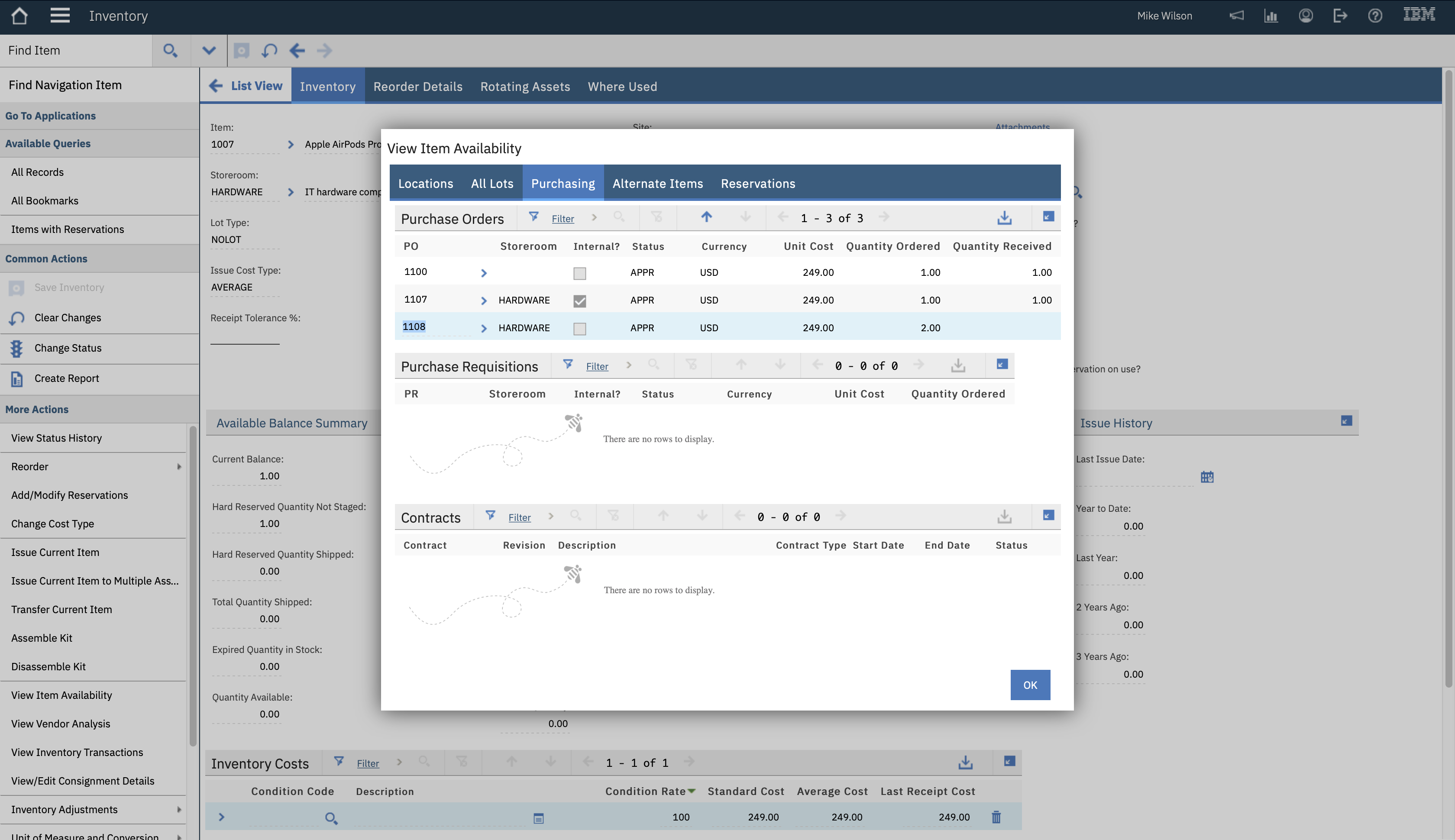Check the Internal checkbox for PO 1108

pyautogui.click(x=579, y=328)
